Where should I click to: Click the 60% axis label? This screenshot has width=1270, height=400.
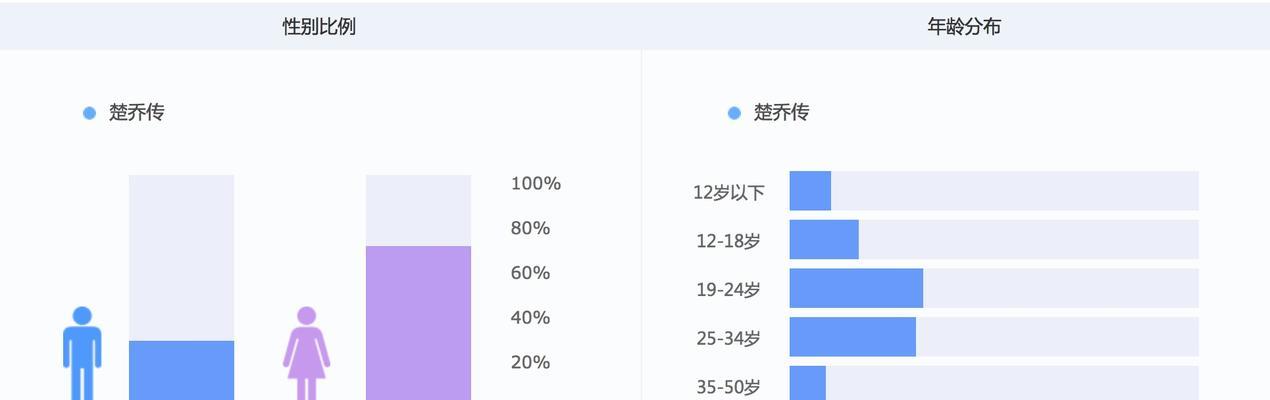tap(531, 273)
